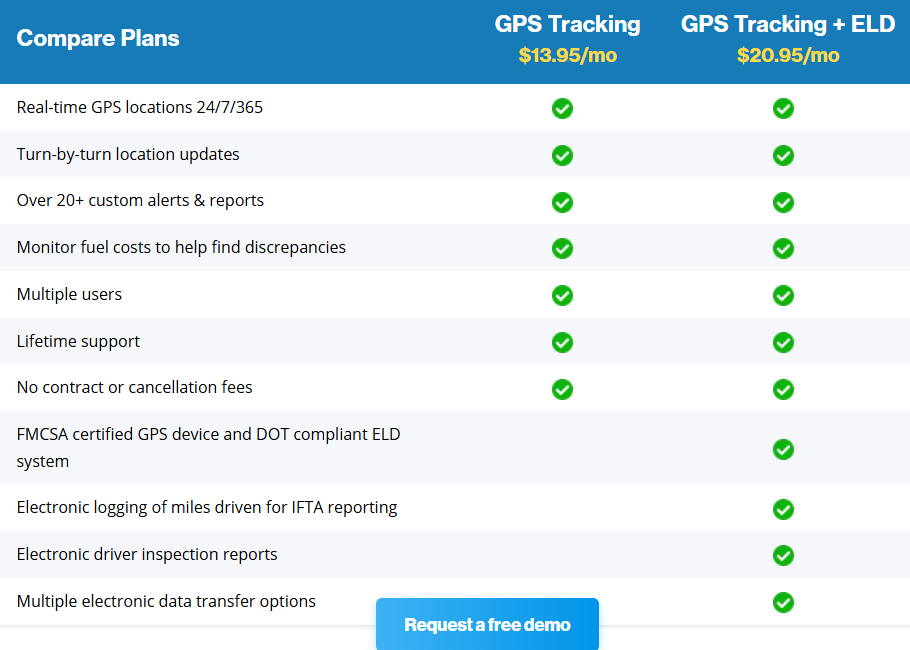
Task: Toggle the checkmark for No contract or cancellation fees
Action: [x=562, y=389]
